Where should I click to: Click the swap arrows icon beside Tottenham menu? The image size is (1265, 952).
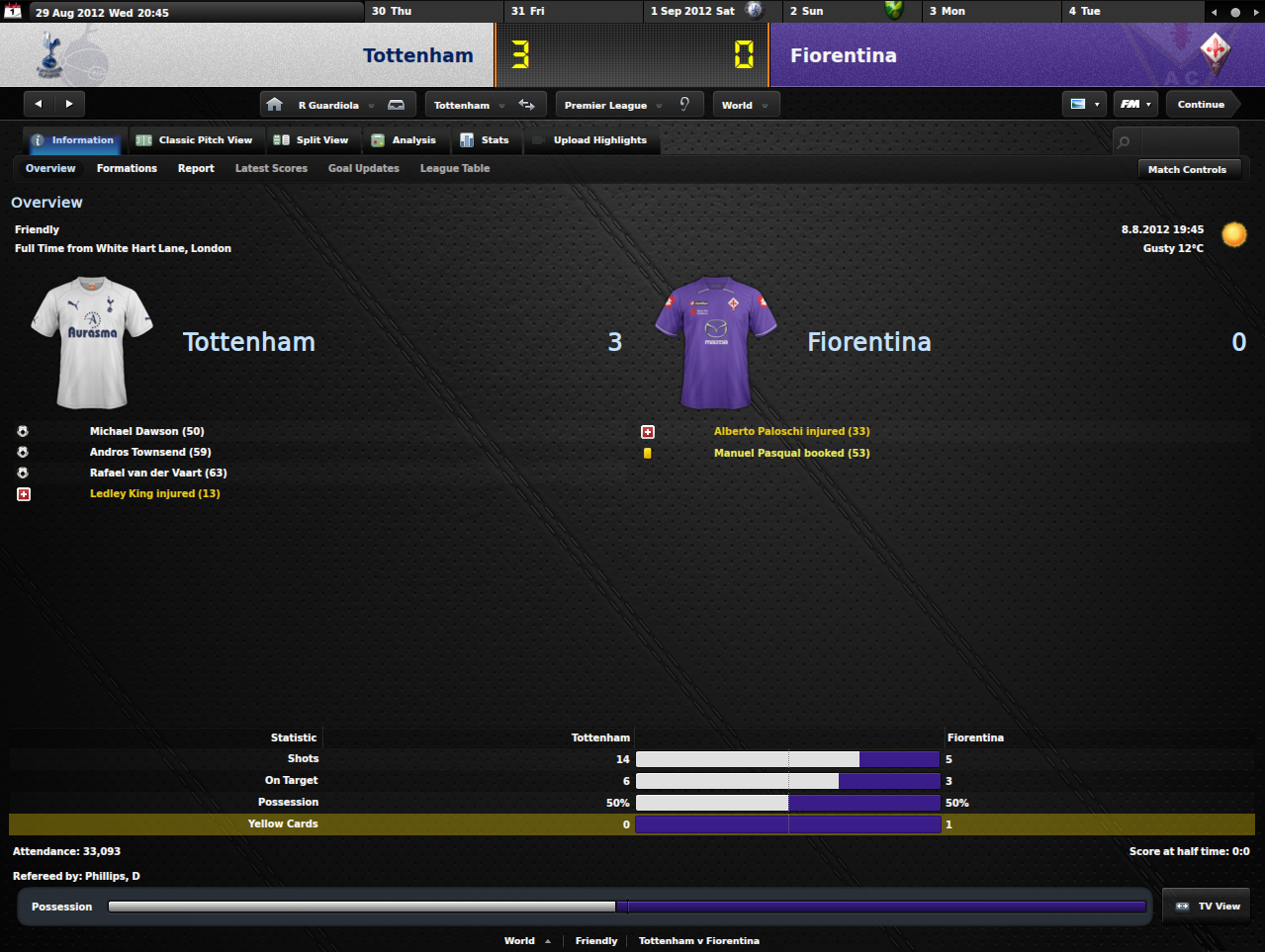(527, 105)
